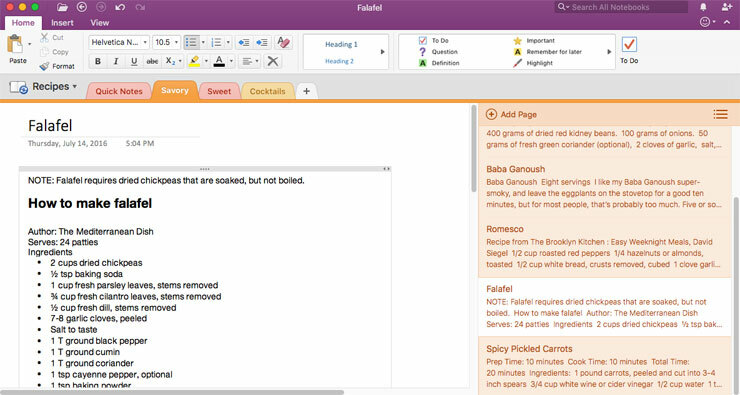Click the Search All Notebooks field
Viewport: 740px width, 395px height.
tap(621, 7)
